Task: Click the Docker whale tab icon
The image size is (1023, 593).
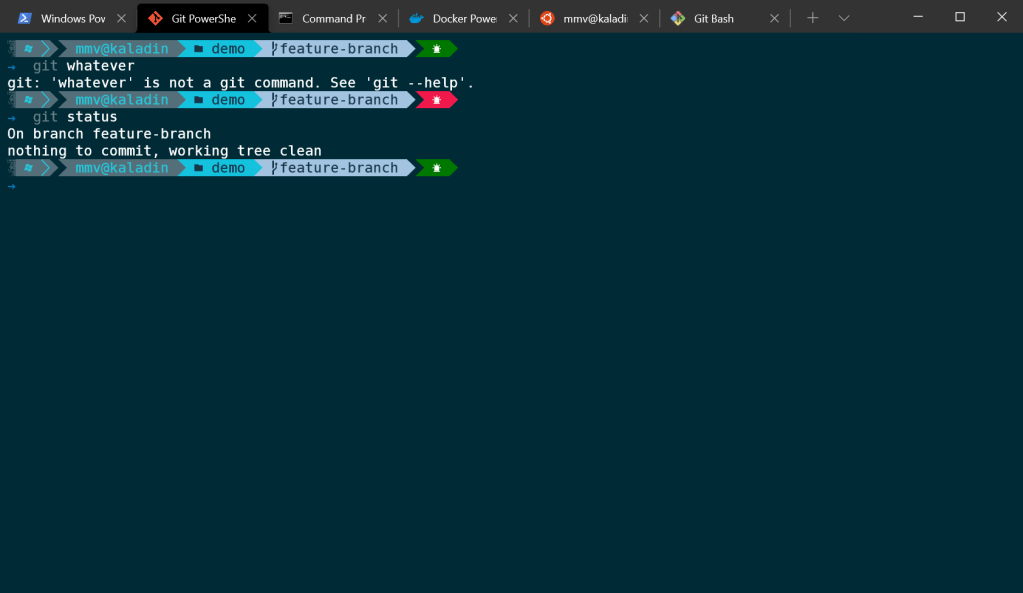Action: [416, 18]
